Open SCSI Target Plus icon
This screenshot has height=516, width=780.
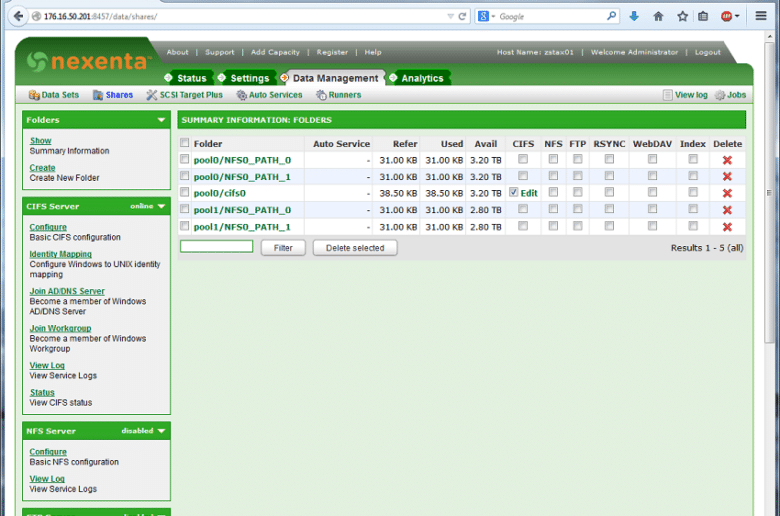[152, 95]
